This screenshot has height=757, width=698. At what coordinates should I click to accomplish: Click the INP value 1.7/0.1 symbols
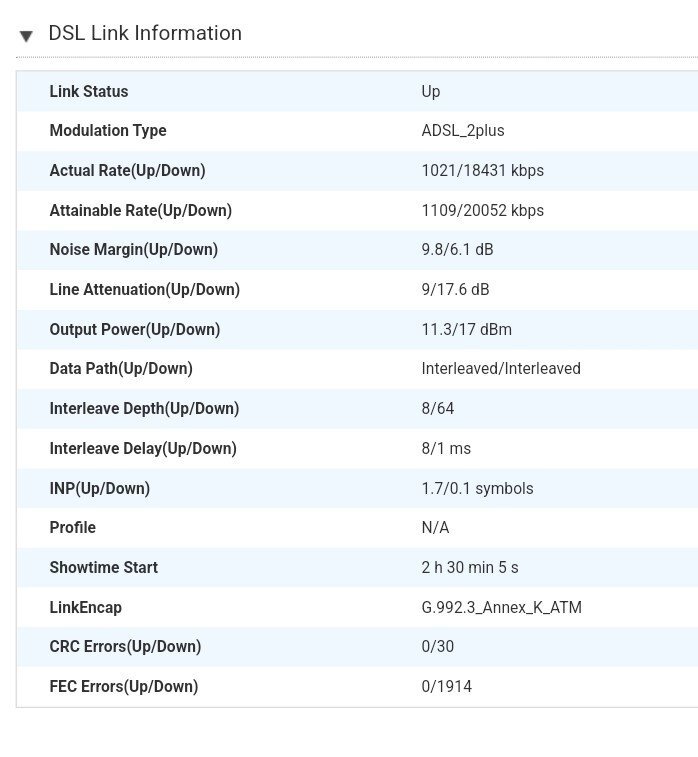click(477, 489)
